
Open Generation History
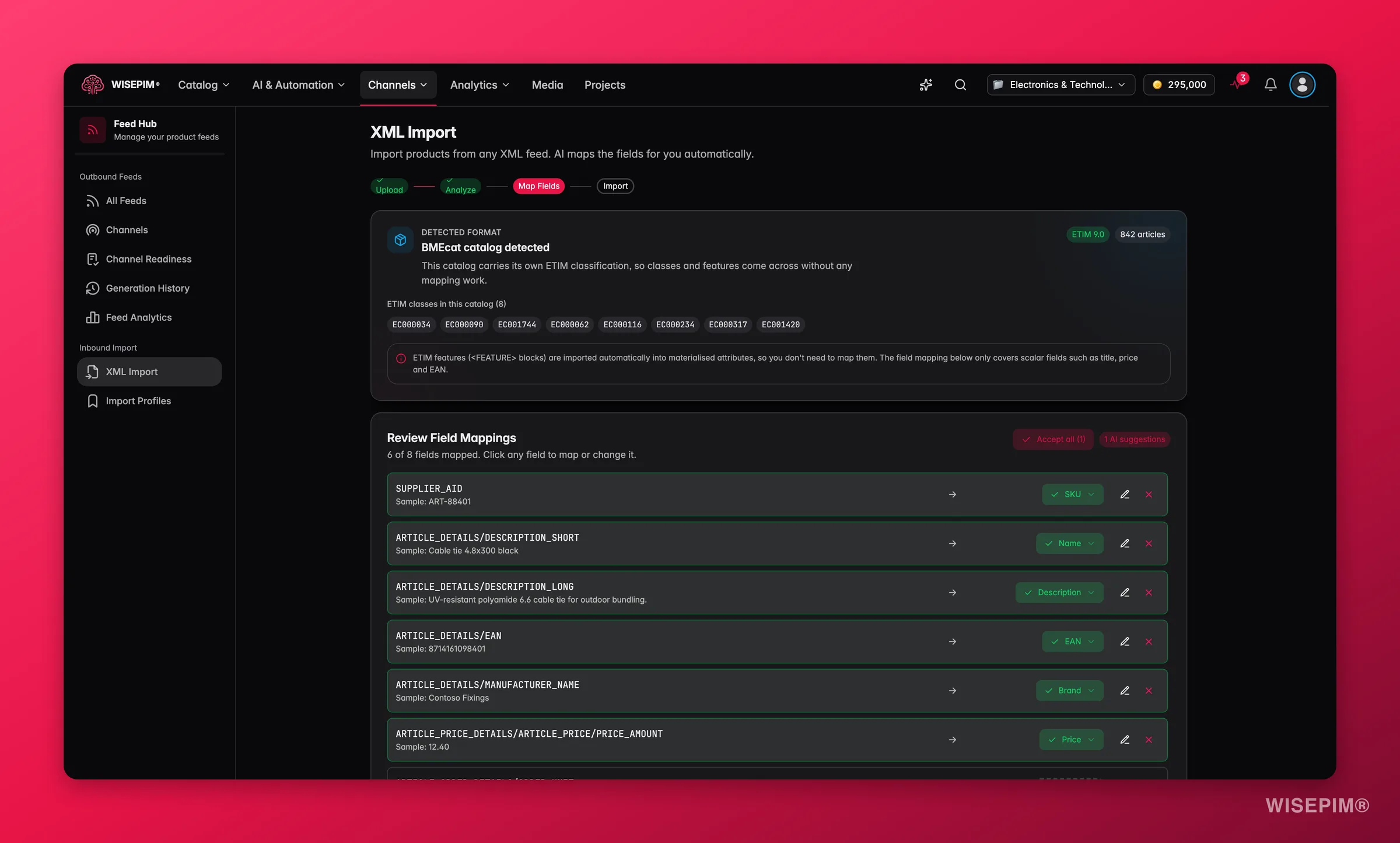coord(149,288)
